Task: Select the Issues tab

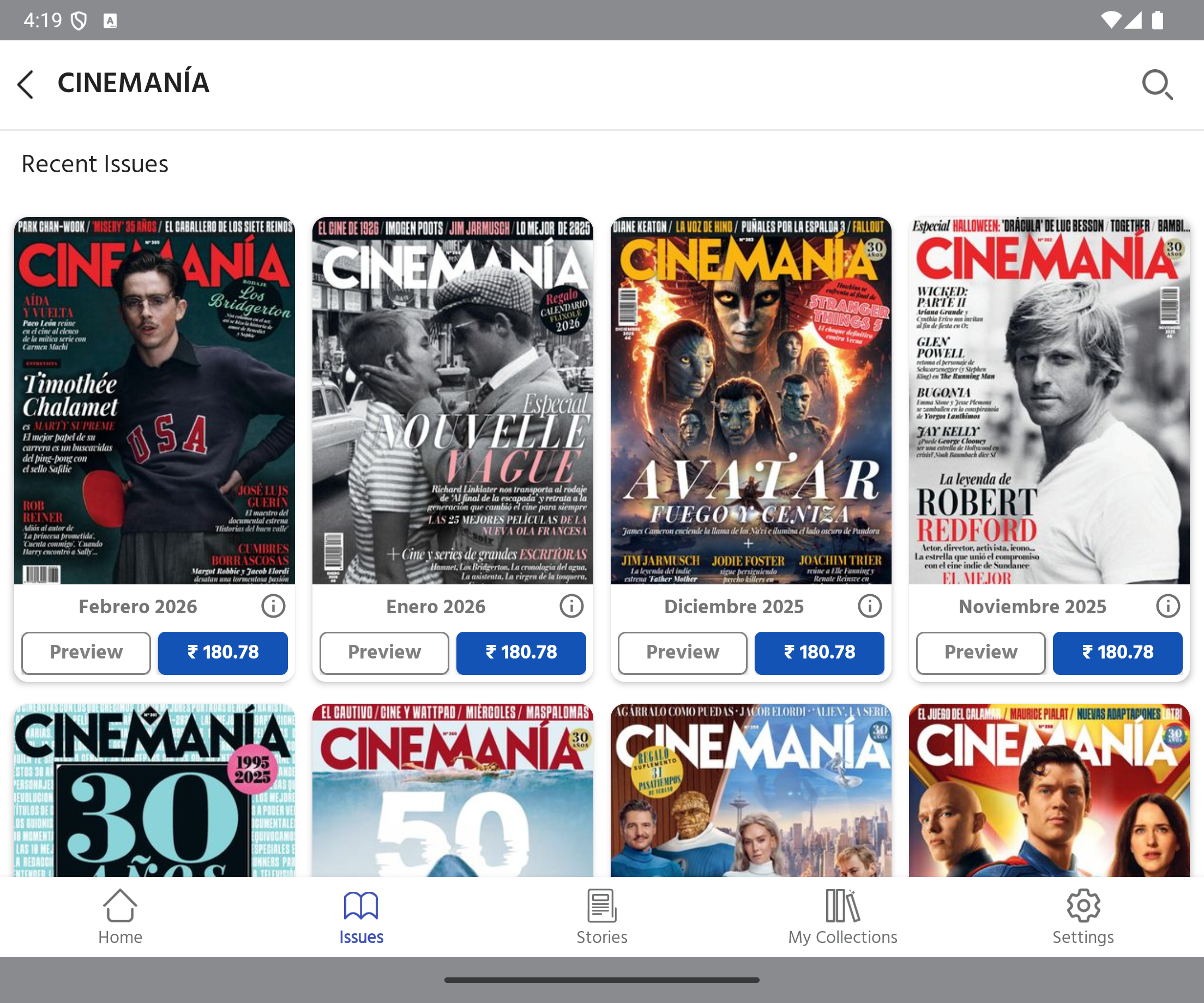Action: click(360, 916)
